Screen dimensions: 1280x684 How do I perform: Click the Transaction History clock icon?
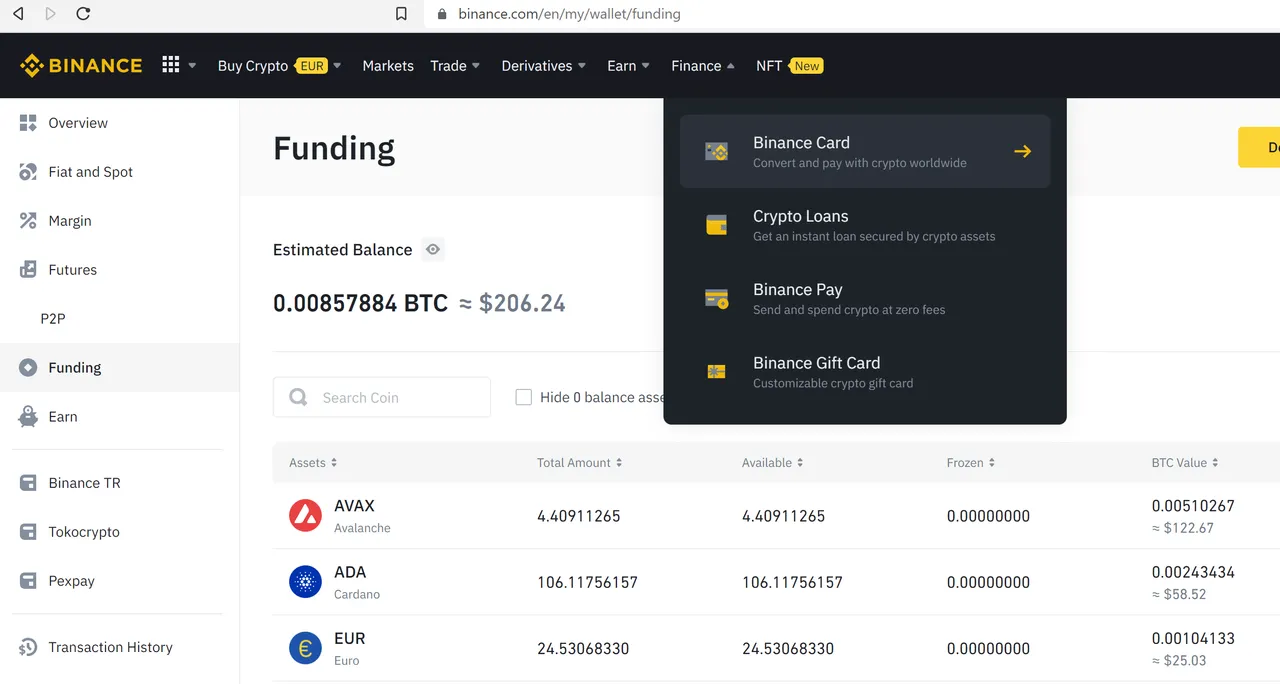(28, 647)
